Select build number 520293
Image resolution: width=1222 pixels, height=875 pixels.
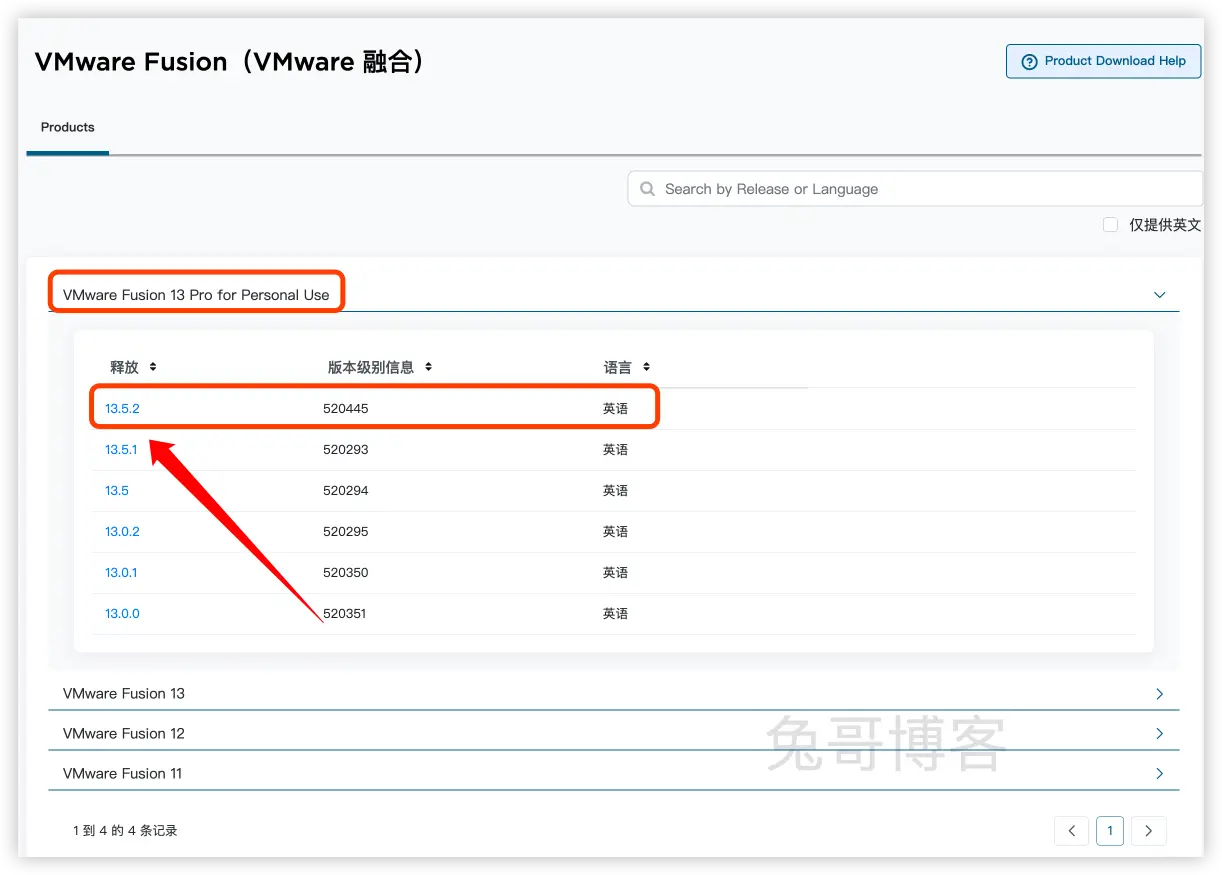[346, 450]
